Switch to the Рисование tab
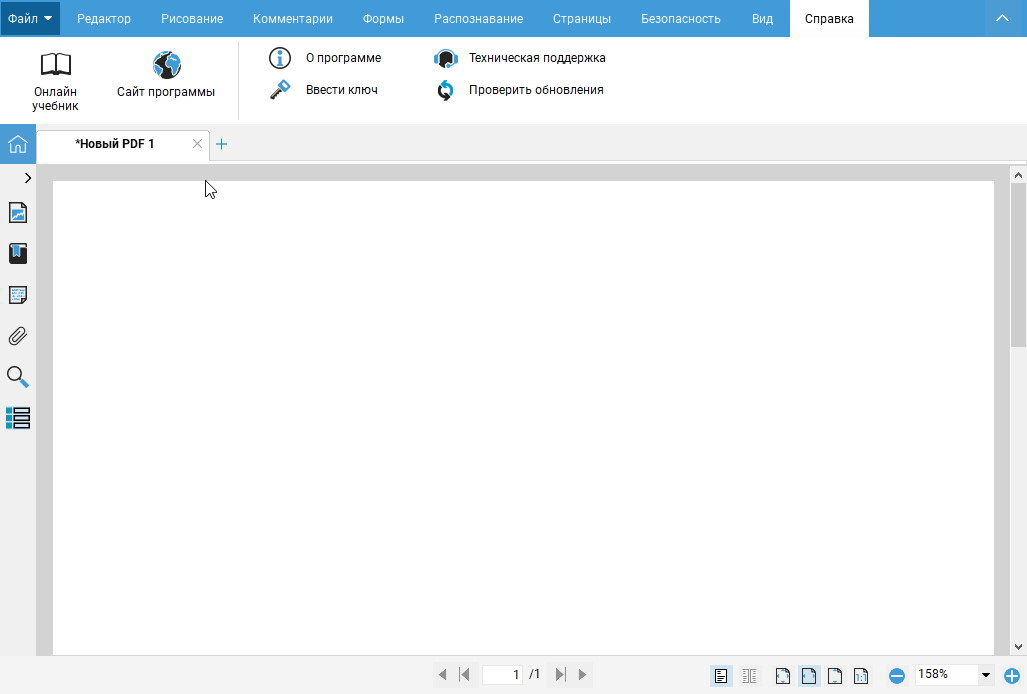The height and width of the screenshot is (694, 1027). tap(192, 18)
